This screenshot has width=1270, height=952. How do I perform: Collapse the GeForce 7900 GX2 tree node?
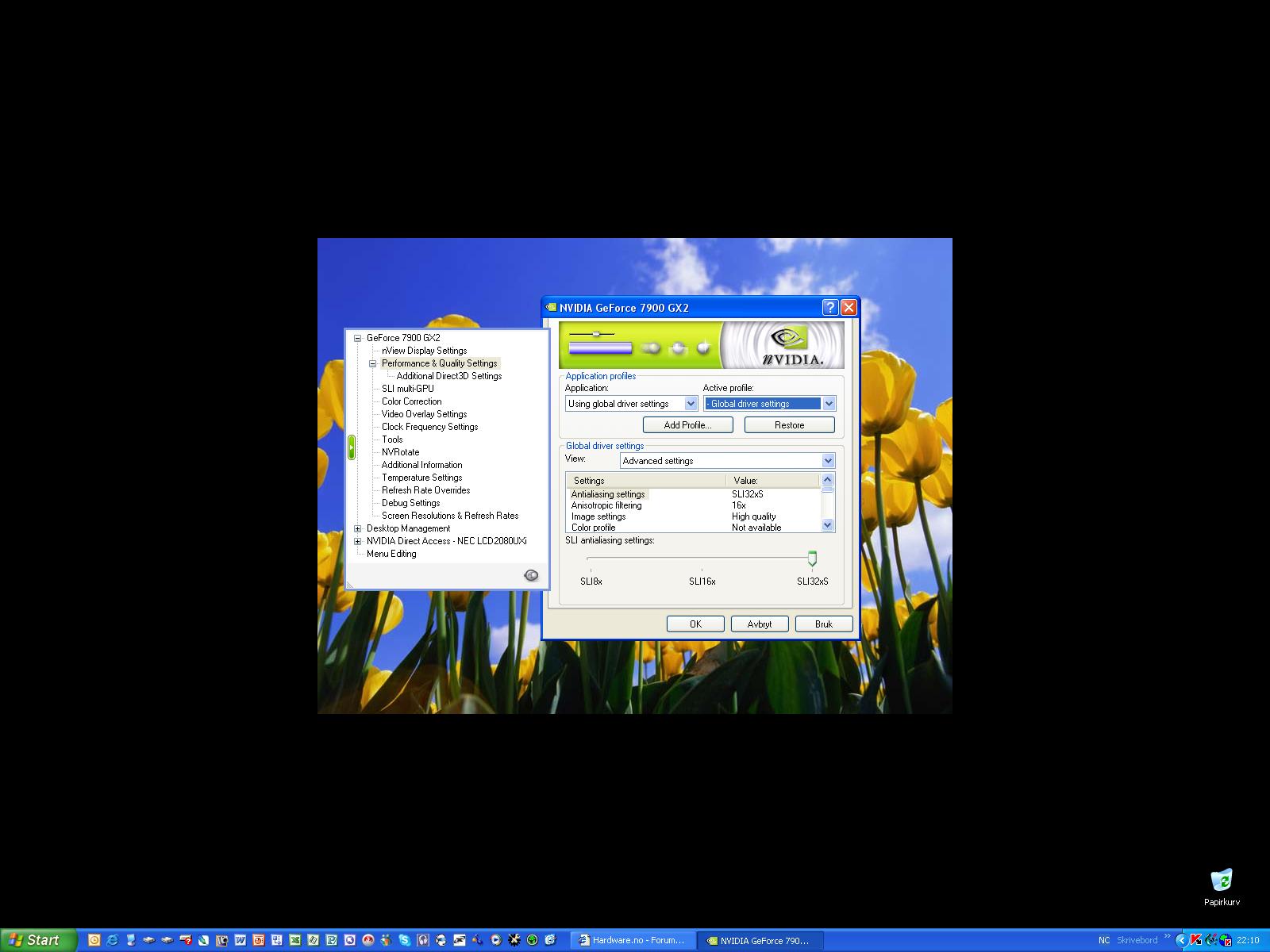357,338
